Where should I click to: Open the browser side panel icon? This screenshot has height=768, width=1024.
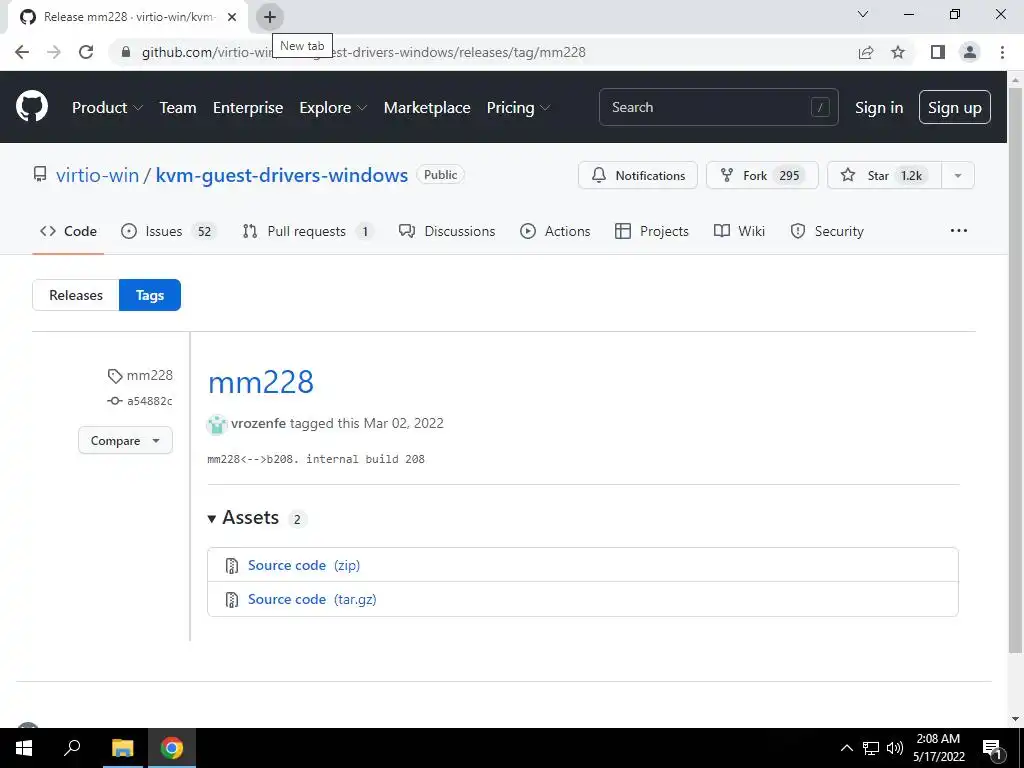pyautogui.click(x=938, y=52)
